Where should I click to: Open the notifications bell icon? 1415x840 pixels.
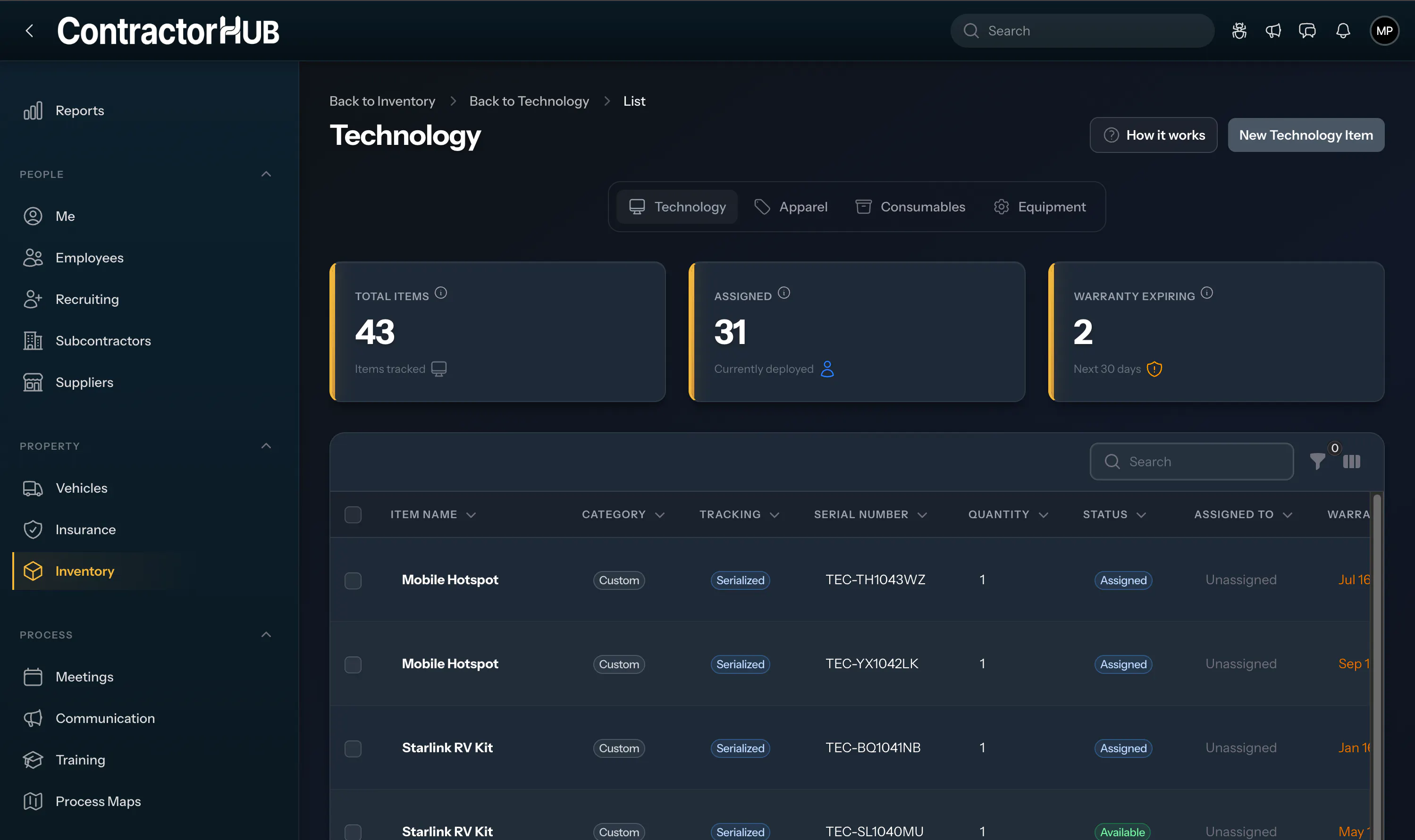click(x=1343, y=31)
